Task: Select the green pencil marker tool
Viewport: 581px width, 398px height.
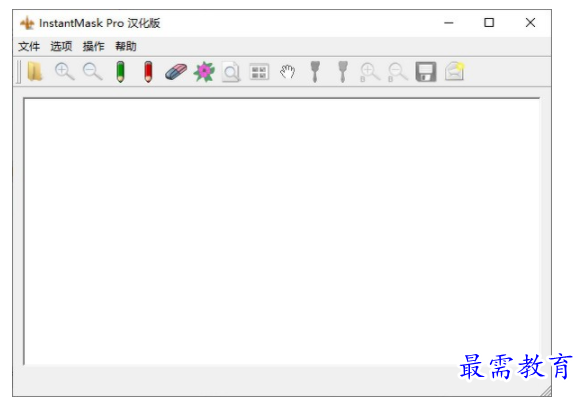Action: (x=120, y=72)
